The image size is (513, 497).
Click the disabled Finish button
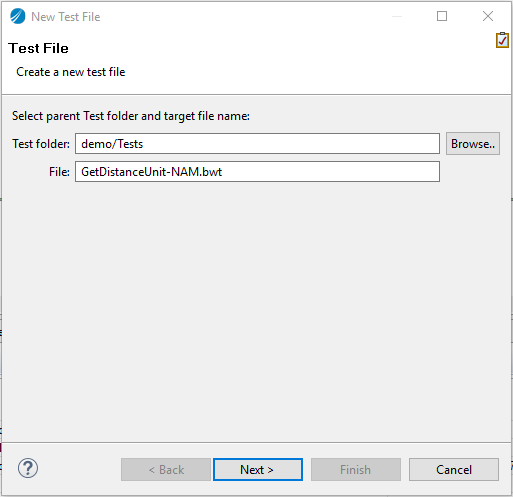pos(356,469)
